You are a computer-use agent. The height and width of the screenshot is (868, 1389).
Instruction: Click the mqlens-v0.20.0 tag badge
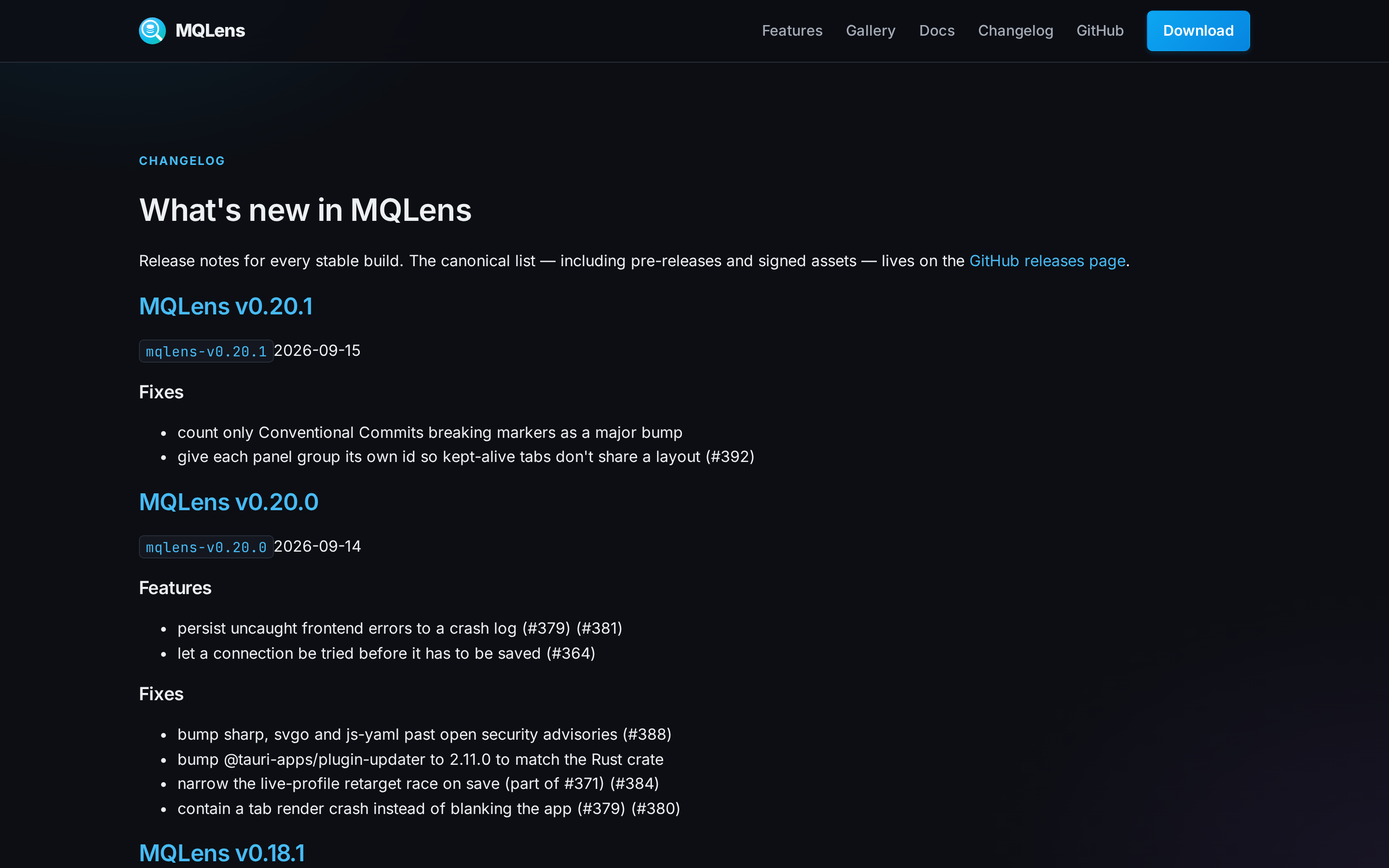coord(206,547)
